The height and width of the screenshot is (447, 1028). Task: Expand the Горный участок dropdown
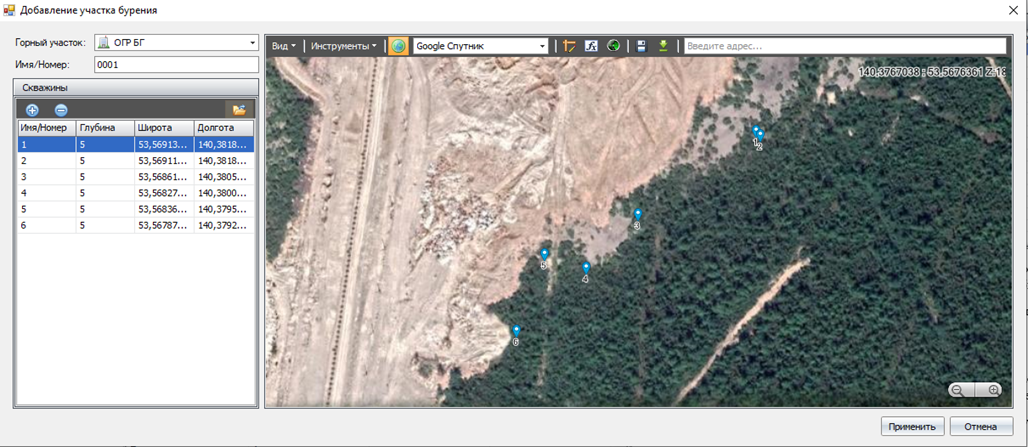[x=253, y=43]
